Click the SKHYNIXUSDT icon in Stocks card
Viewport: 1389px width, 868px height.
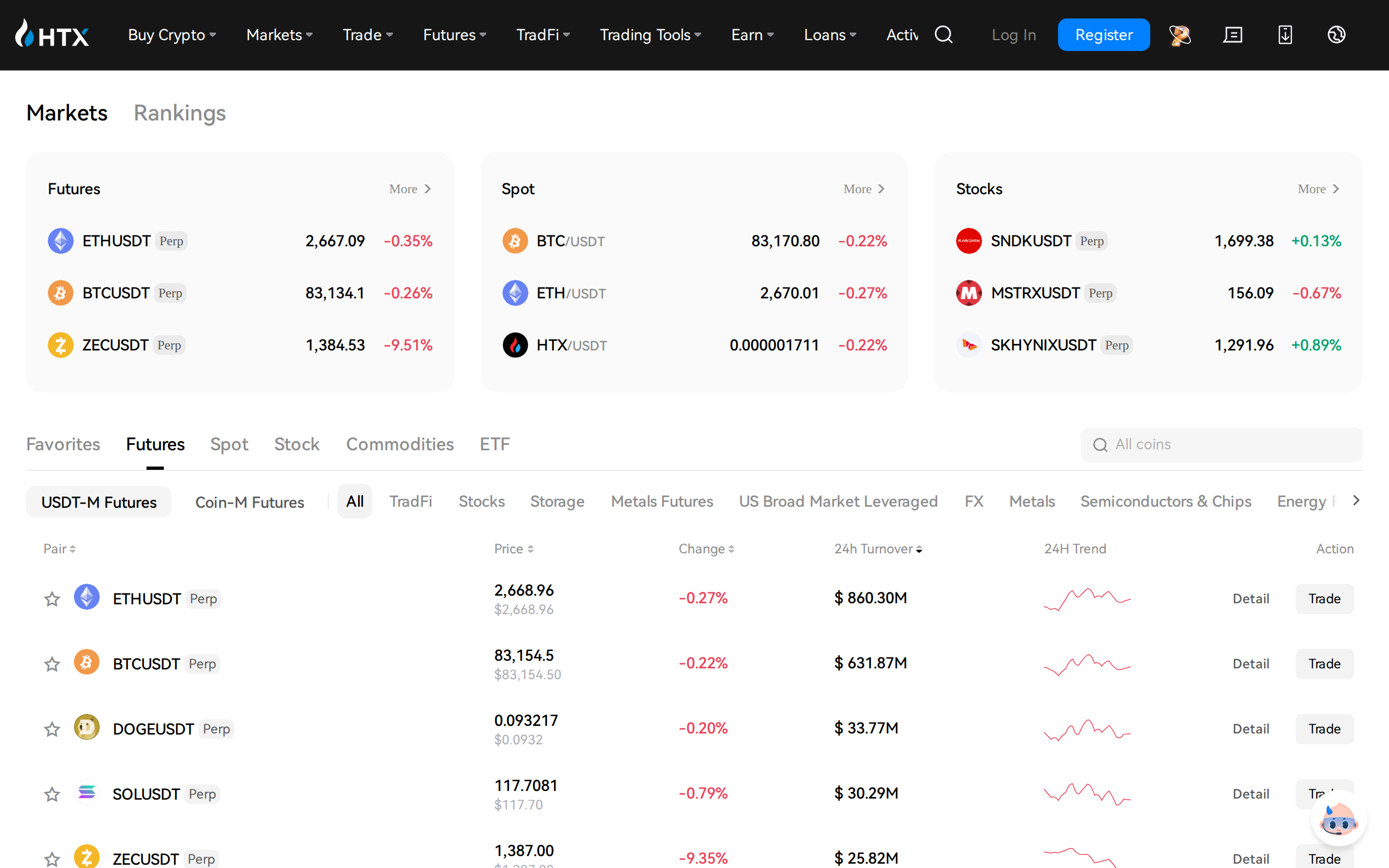969,345
